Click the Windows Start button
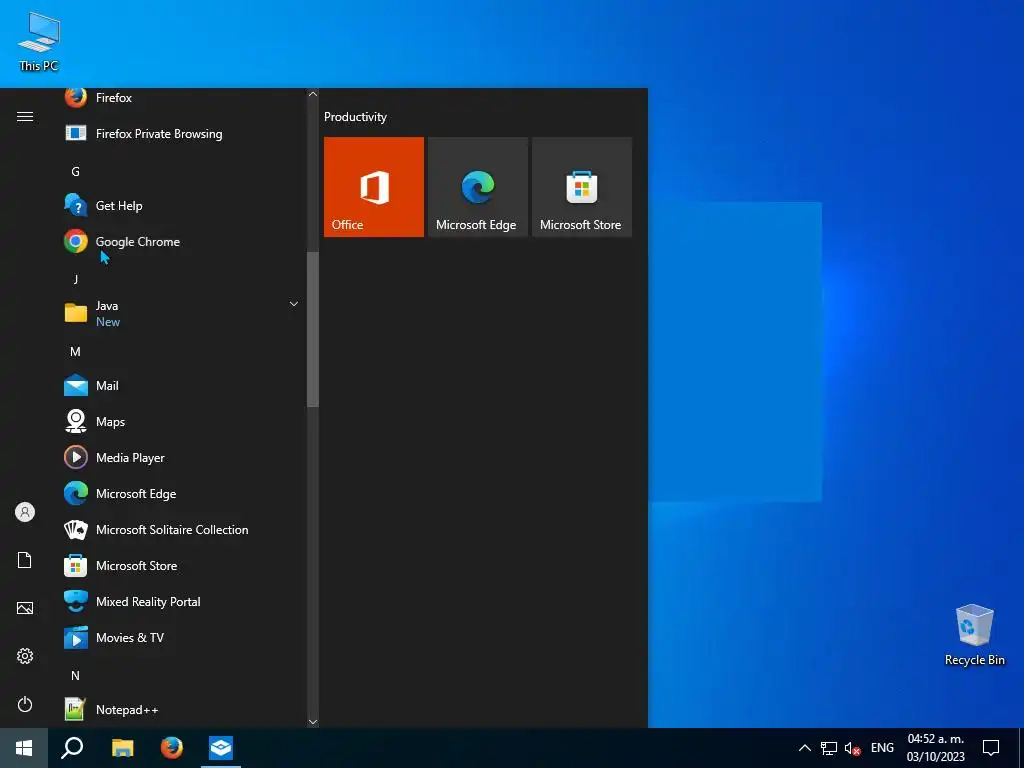This screenshot has width=1024, height=768. (x=24, y=748)
